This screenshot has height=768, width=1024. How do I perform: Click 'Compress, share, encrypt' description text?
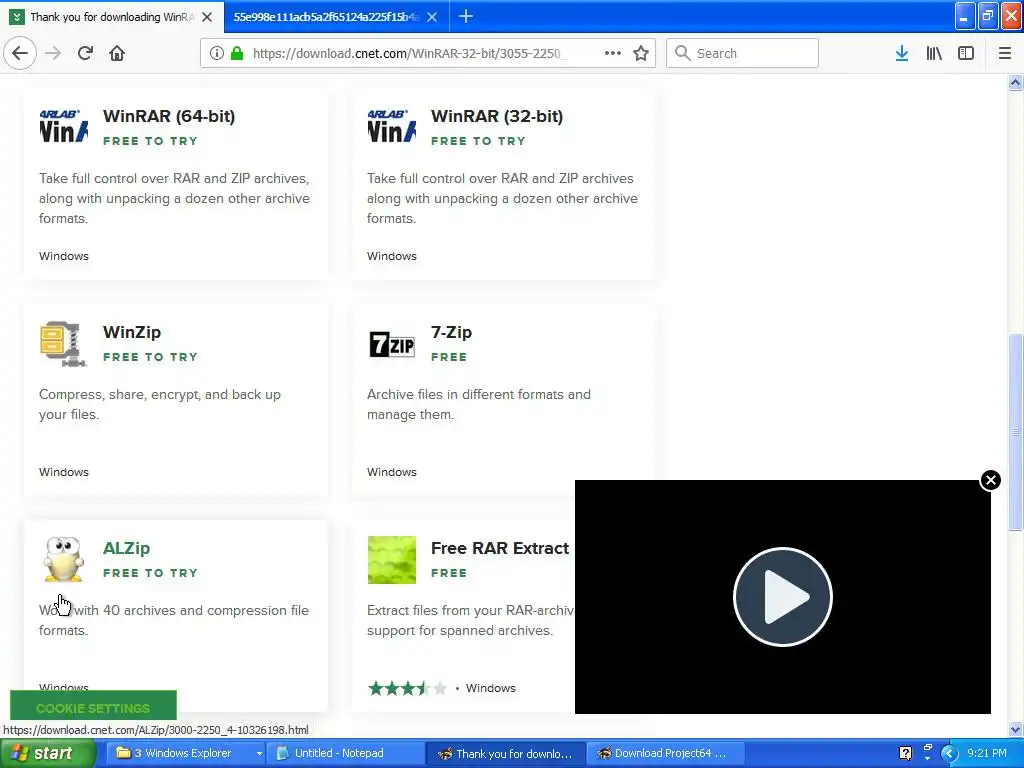tap(160, 404)
